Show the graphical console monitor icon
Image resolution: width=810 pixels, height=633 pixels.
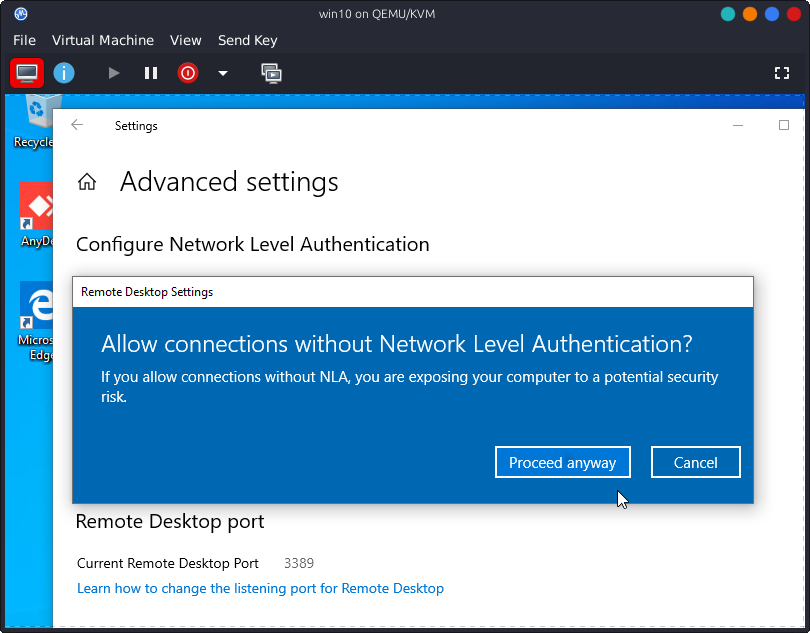(x=26, y=73)
